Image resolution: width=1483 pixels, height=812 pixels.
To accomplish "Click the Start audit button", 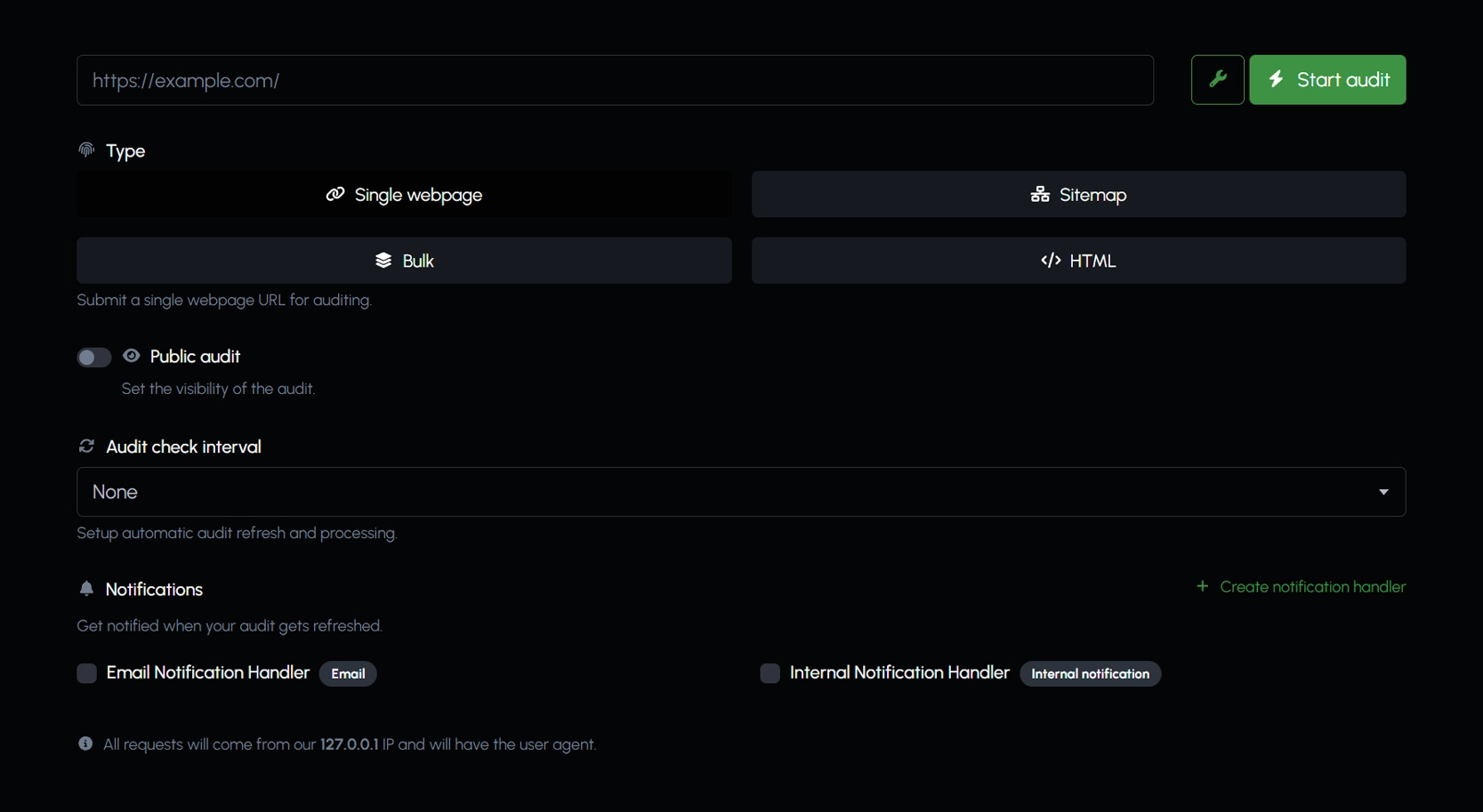I will point(1327,80).
